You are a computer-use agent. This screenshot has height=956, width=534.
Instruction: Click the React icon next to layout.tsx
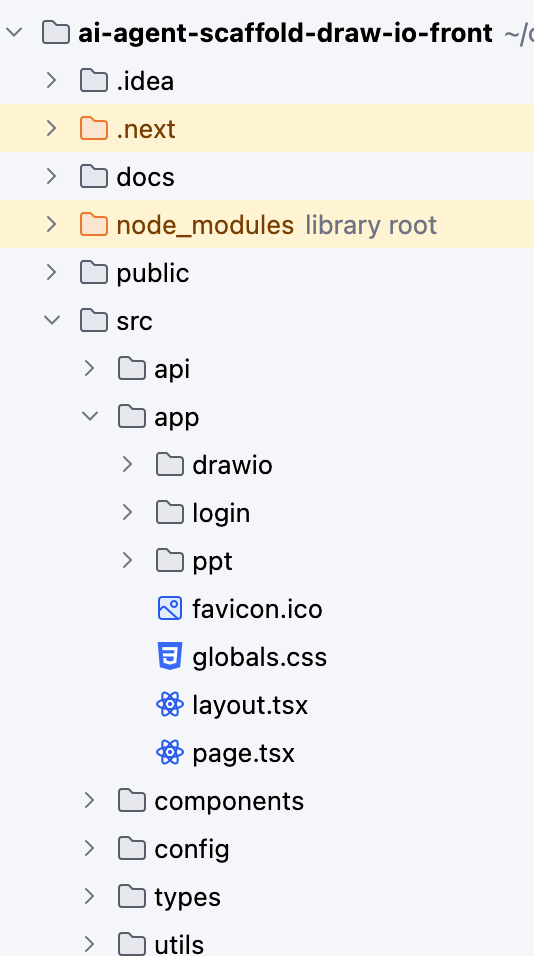coord(169,705)
